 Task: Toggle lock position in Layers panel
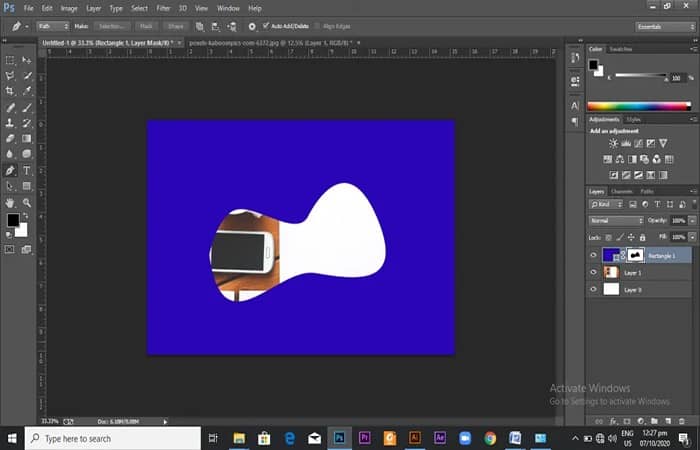click(x=631, y=238)
